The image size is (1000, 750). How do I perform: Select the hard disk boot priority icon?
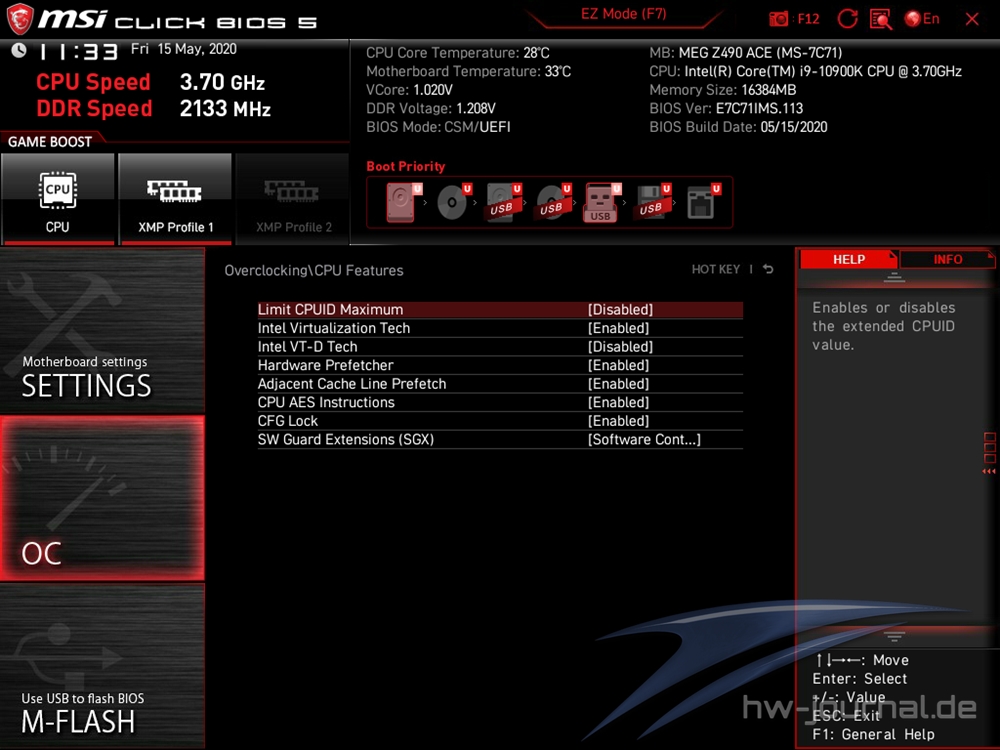[x=403, y=202]
